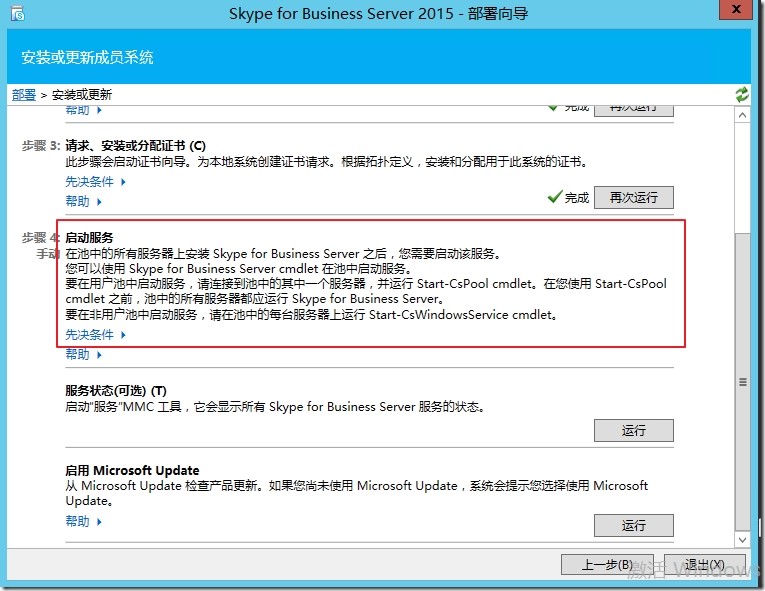Click the Start-CsWindowsService cmdlet line
Image resolution: width=765 pixels, height=591 pixels.
pos(312,315)
